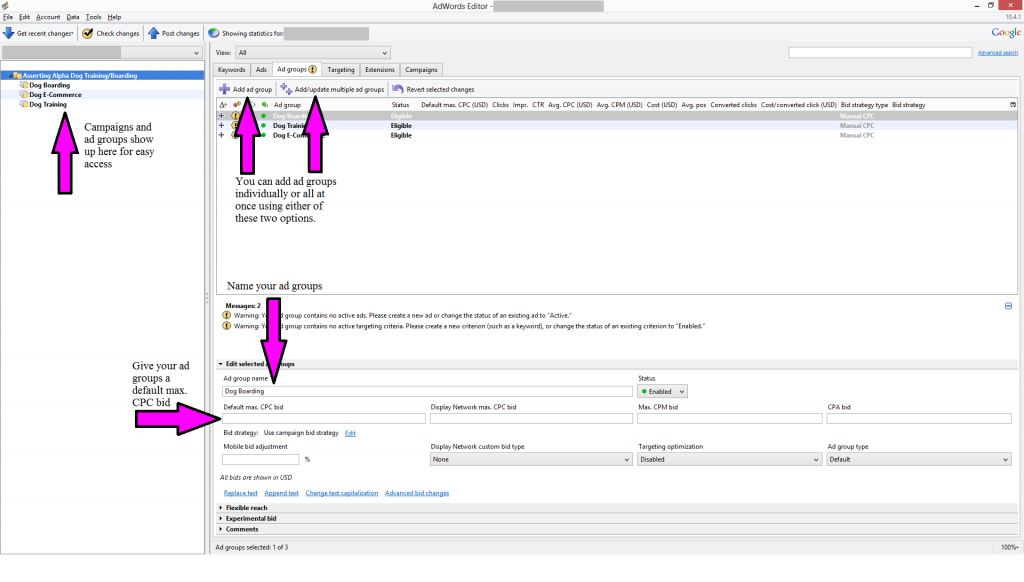The height and width of the screenshot is (582, 1024).
Task: Click the delta change-type column header icon
Action: tap(223, 105)
